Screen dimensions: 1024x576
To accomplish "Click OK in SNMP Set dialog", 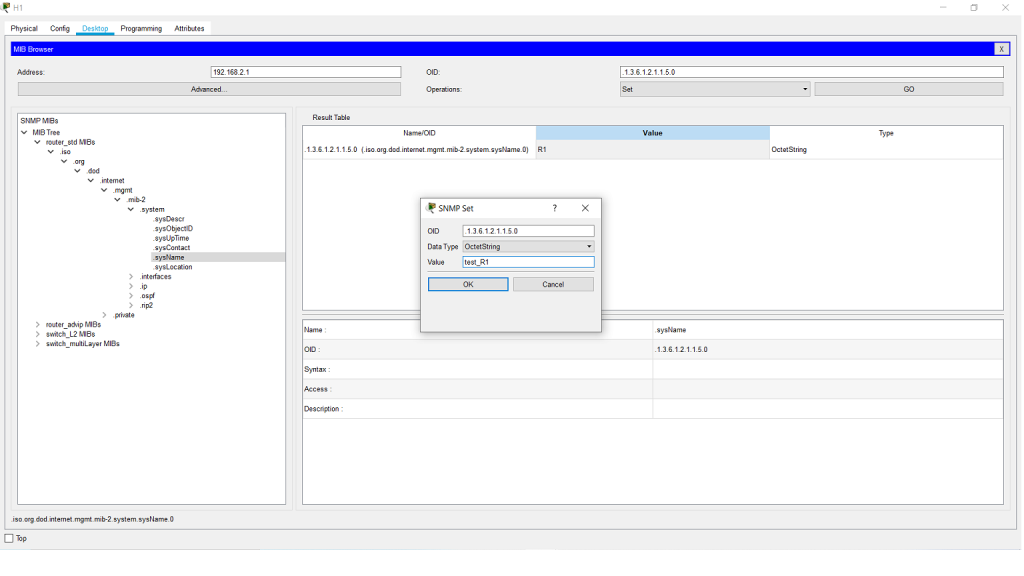I will (x=468, y=284).
